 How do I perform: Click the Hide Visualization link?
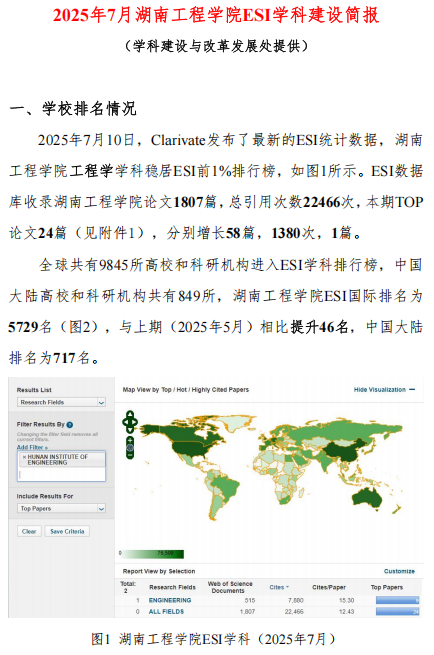pyautogui.click(x=380, y=389)
